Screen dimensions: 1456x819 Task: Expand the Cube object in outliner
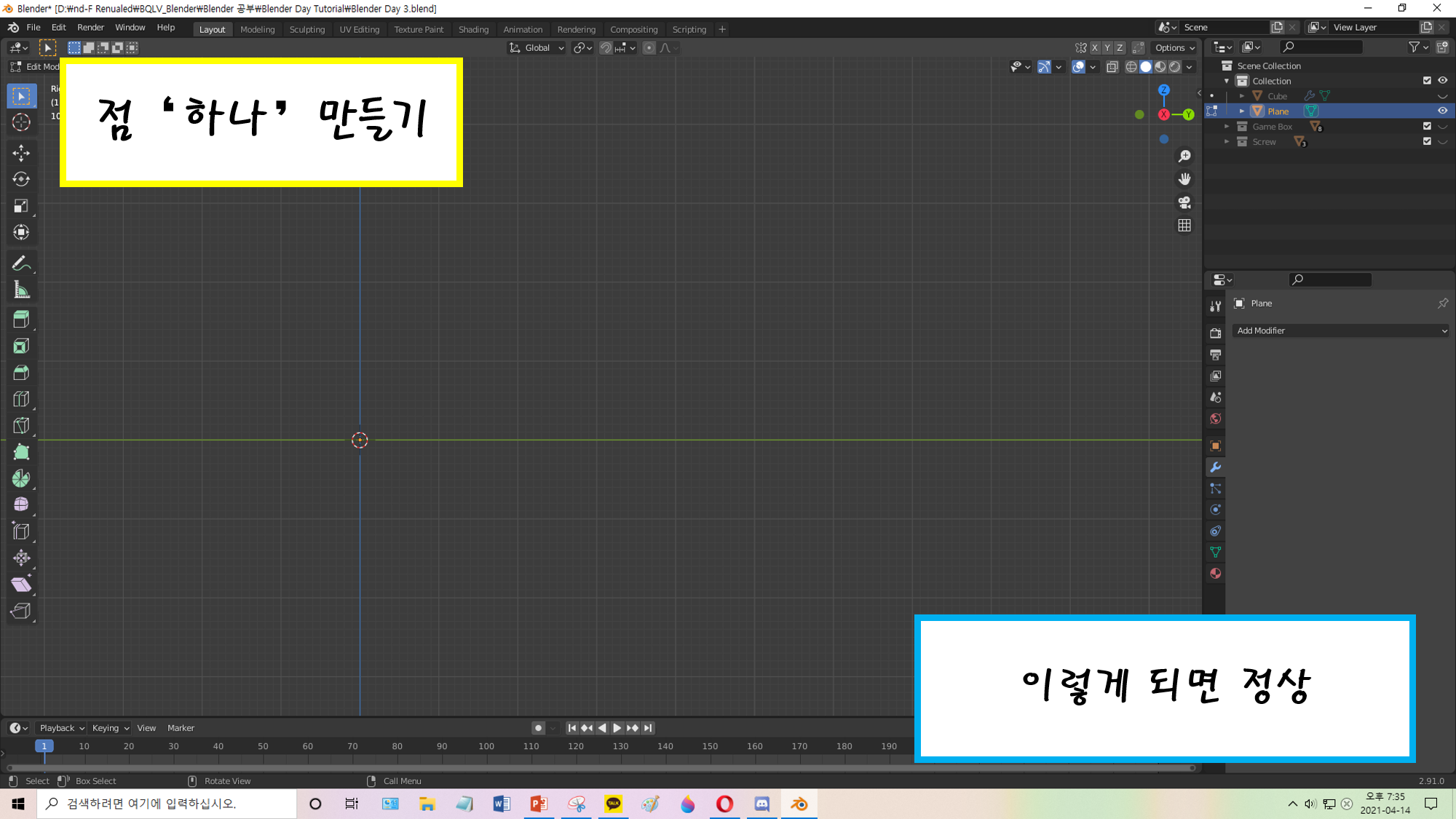1242,96
